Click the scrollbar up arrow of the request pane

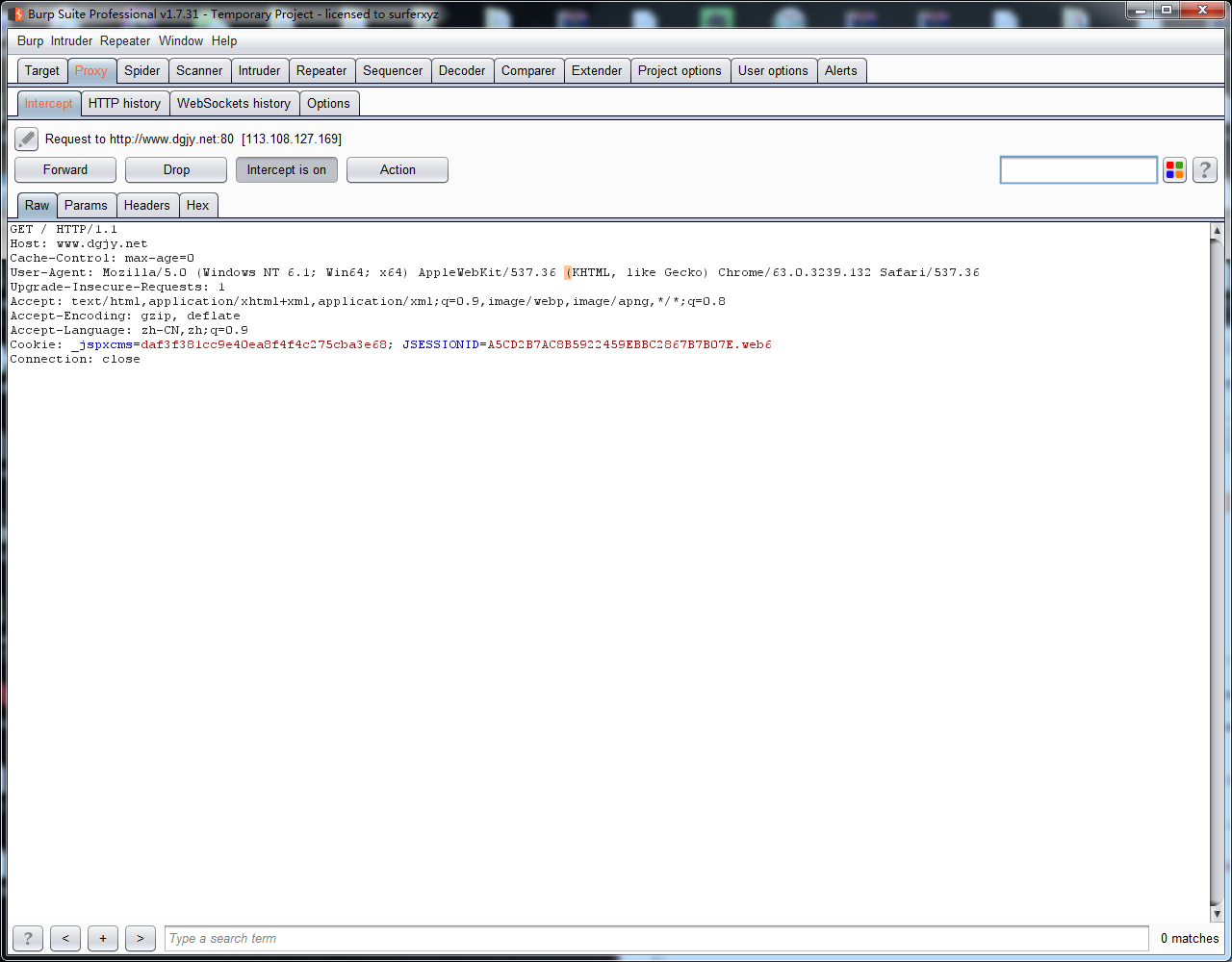[1217, 231]
